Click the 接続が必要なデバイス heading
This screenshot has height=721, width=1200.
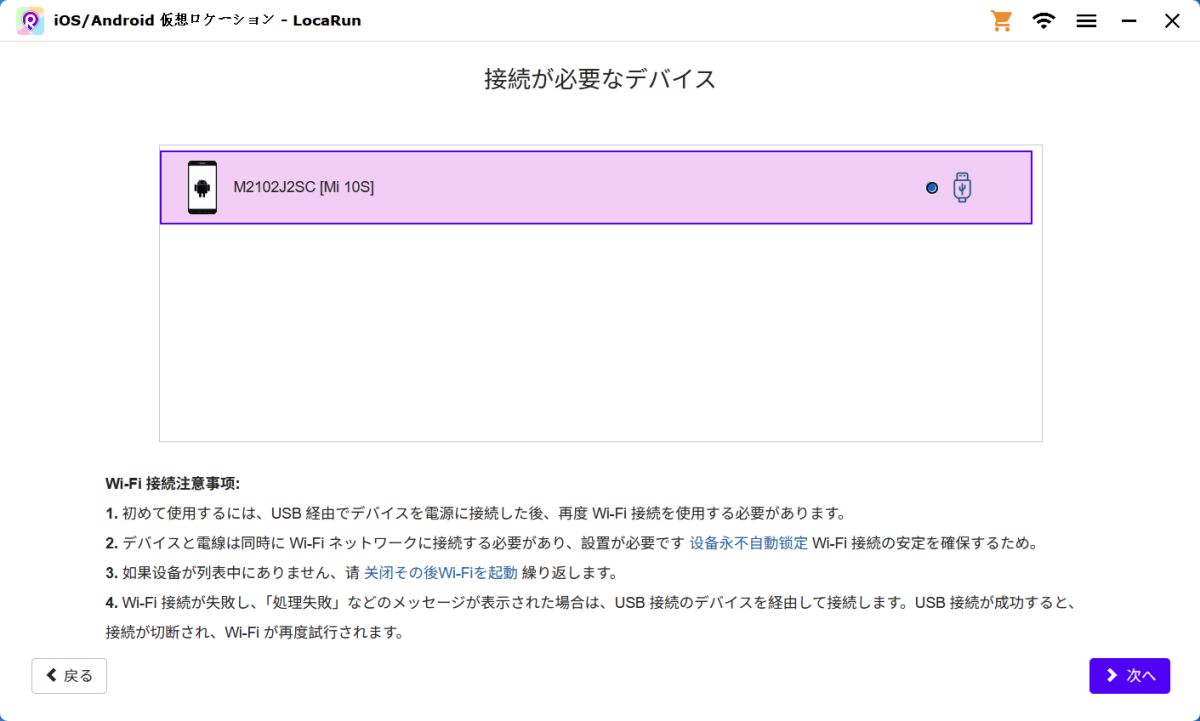[x=600, y=80]
